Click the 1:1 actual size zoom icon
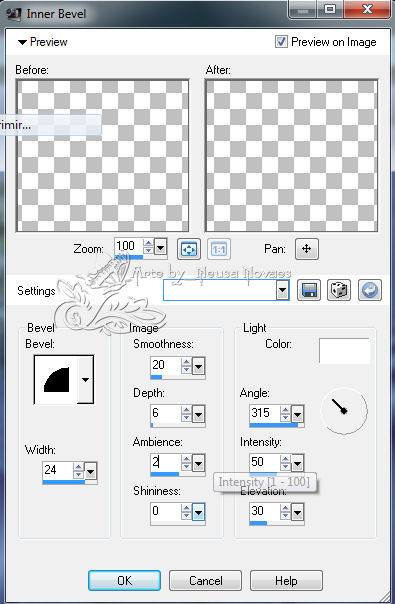 (x=219, y=249)
